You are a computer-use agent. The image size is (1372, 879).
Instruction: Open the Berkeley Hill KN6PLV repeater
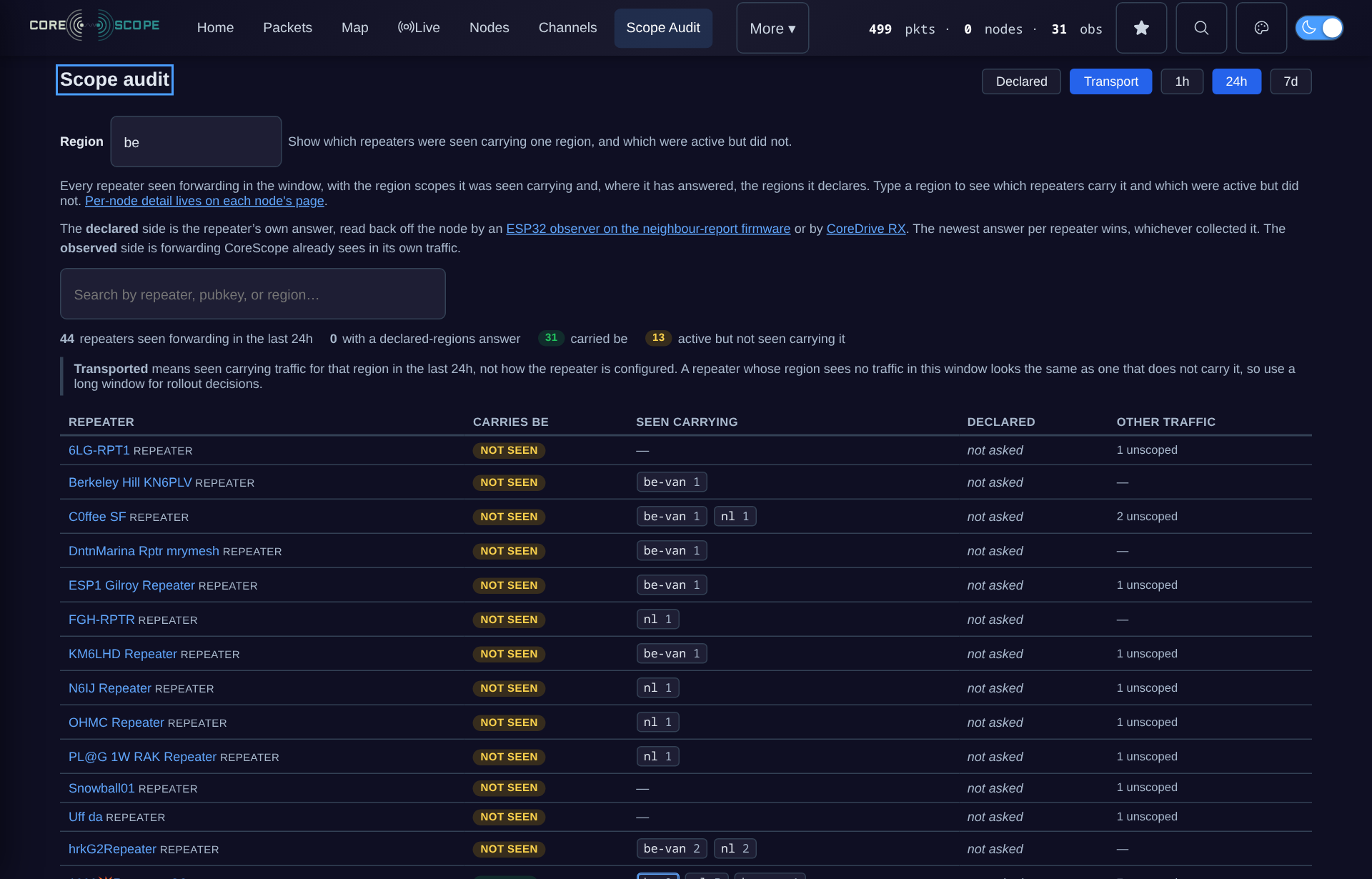click(130, 482)
